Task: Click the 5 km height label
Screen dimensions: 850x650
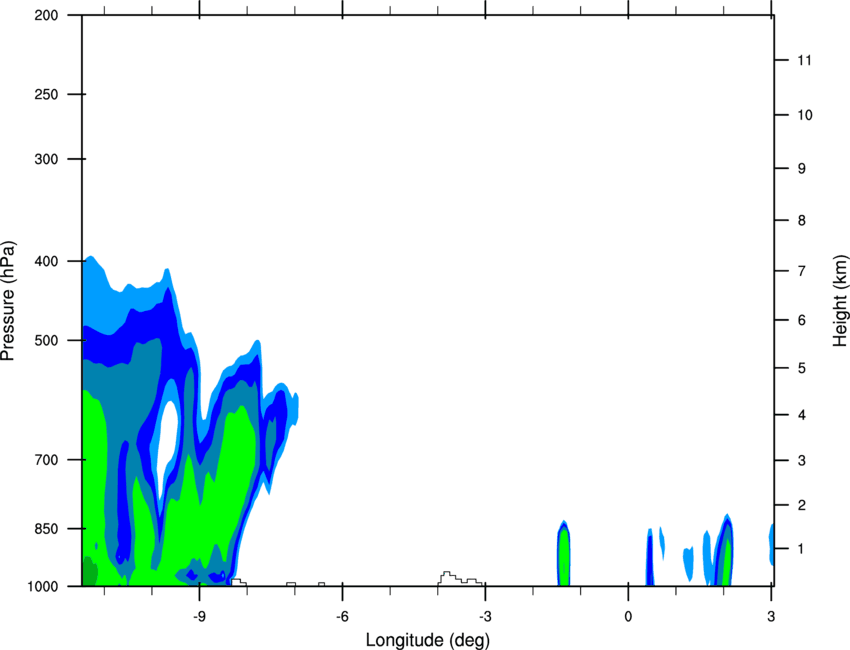Action: coord(802,369)
